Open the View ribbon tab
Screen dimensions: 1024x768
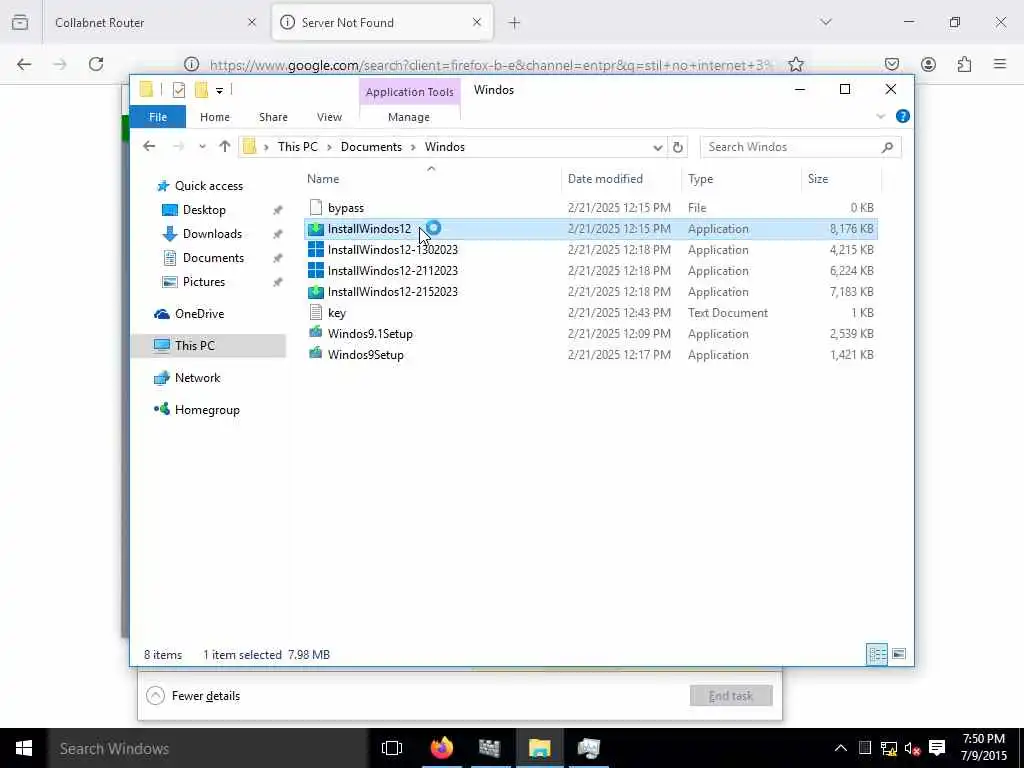(329, 117)
